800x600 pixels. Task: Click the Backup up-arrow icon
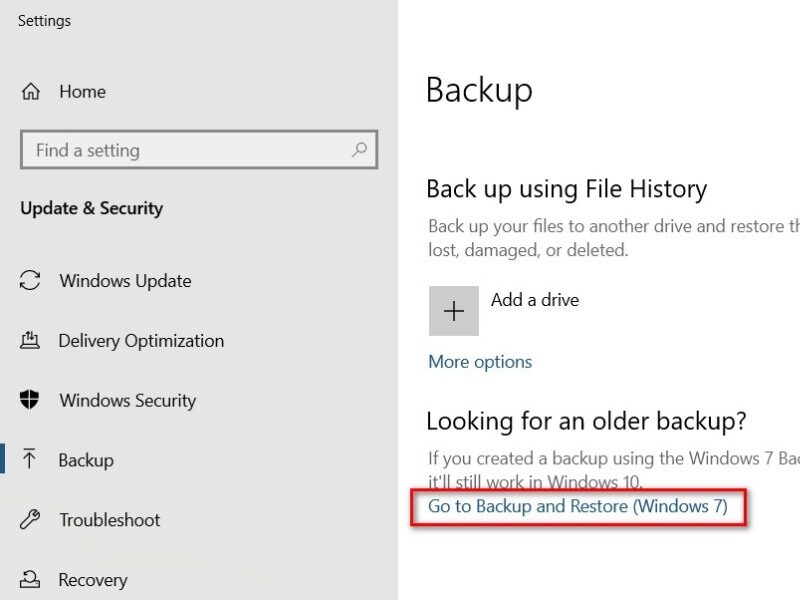32,460
